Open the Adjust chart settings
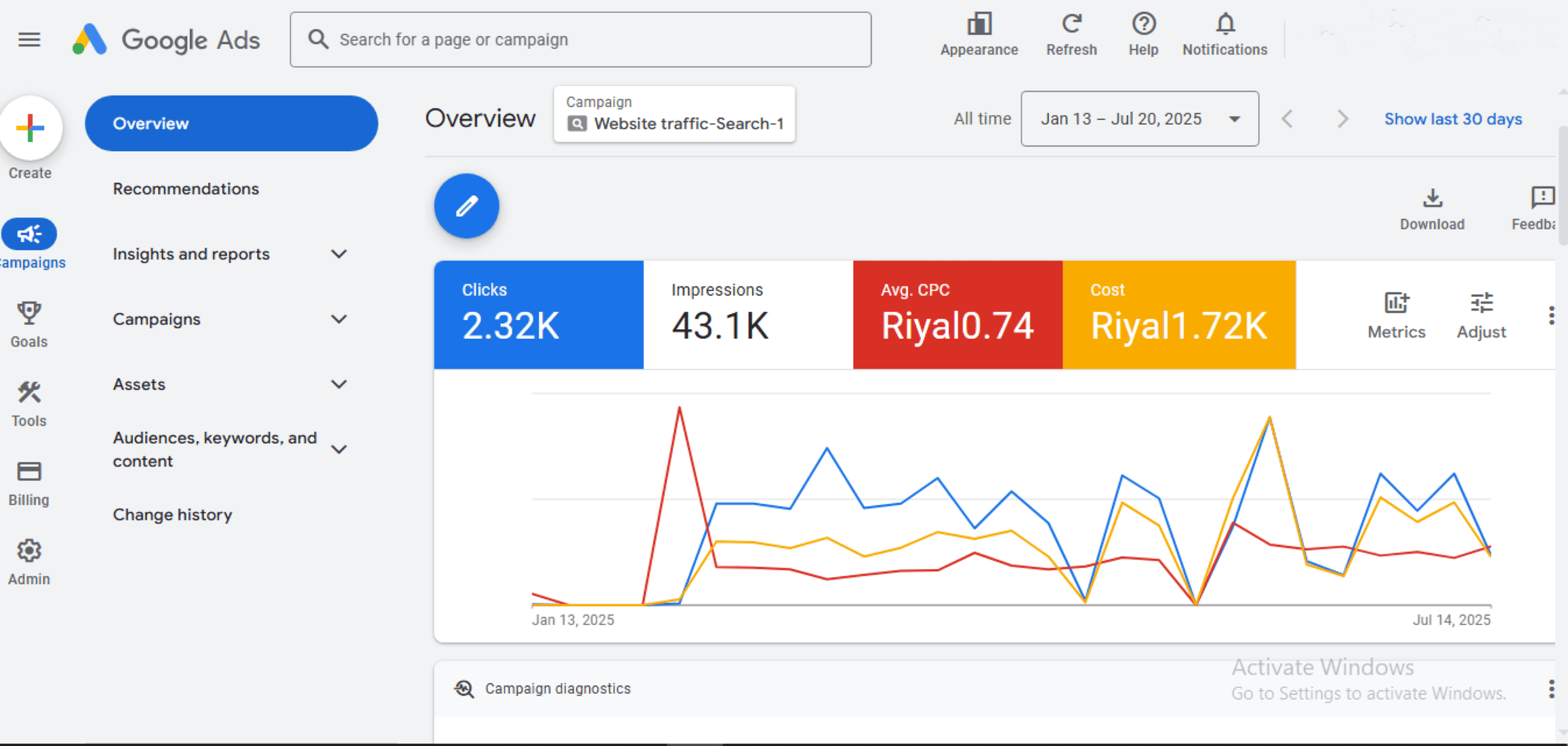This screenshot has width=1568, height=746. pyautogui.click(x=1481, y=315)
